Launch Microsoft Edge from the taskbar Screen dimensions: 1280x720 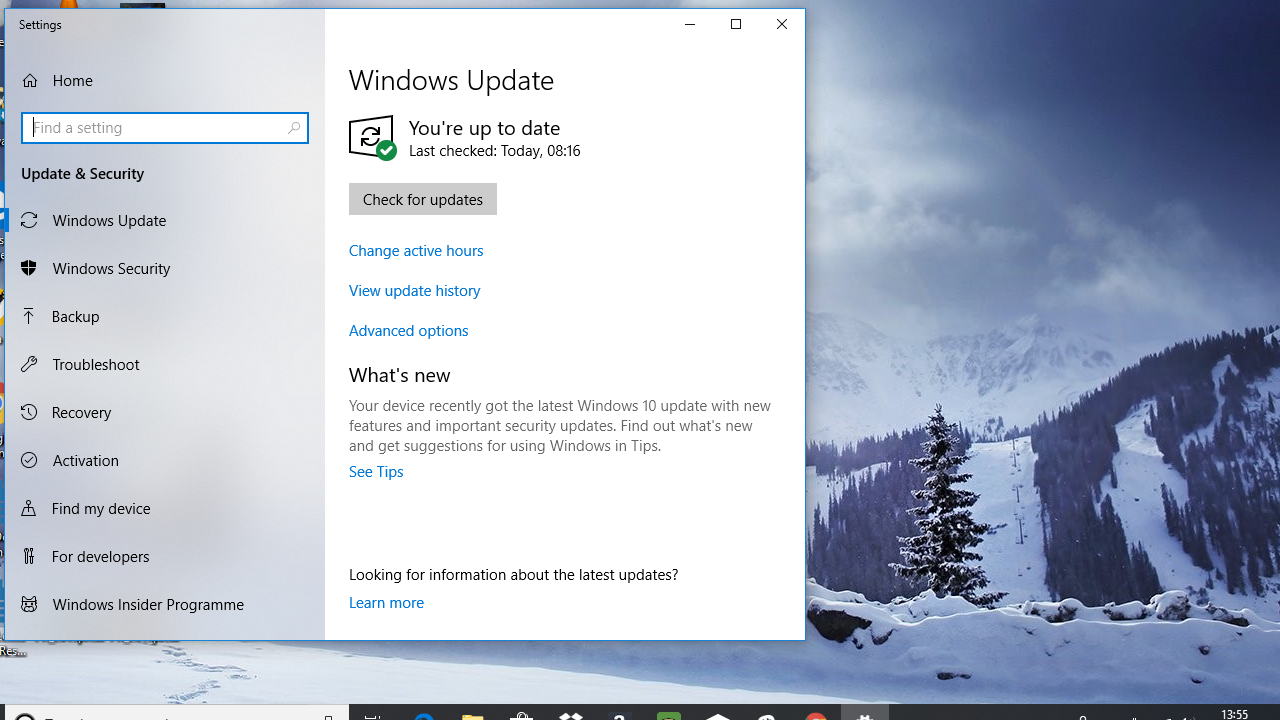click(424, 716)
